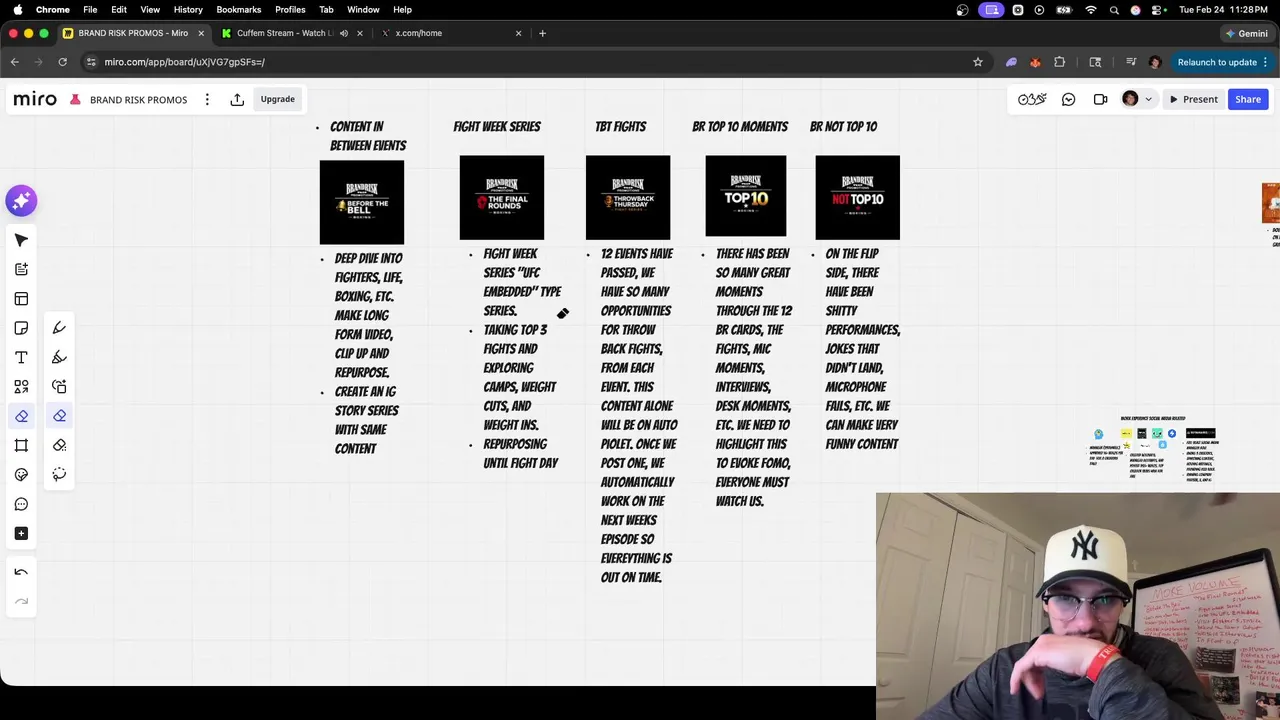The width and height of the screenshot is (1280, 720).
Task: Choose the Highlighter in drawing submenu
Action: click(59, 357)
